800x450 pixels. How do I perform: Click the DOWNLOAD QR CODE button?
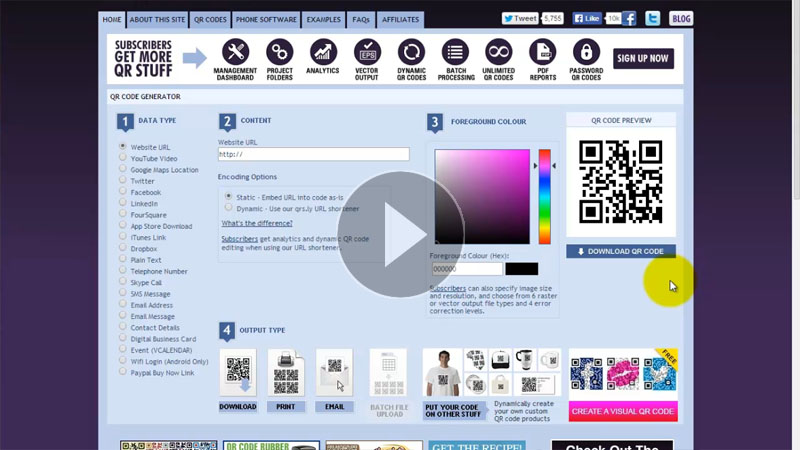tap(621, 251)
